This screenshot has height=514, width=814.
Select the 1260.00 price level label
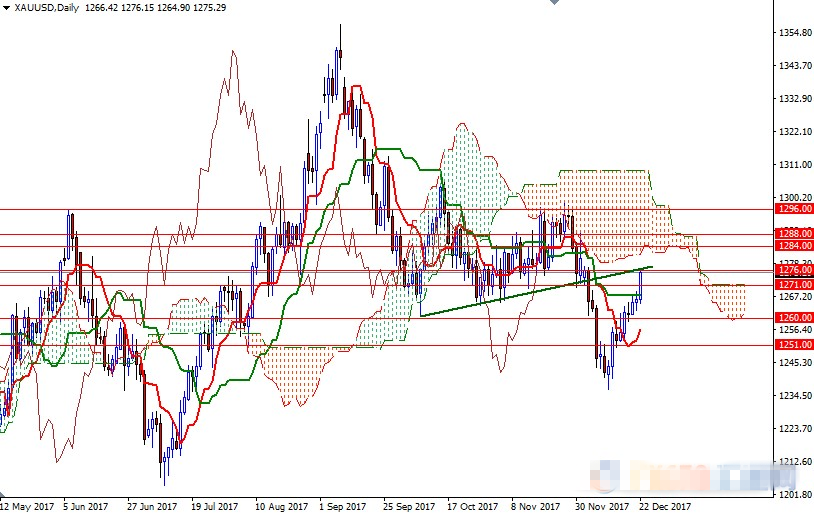point(794,318)
